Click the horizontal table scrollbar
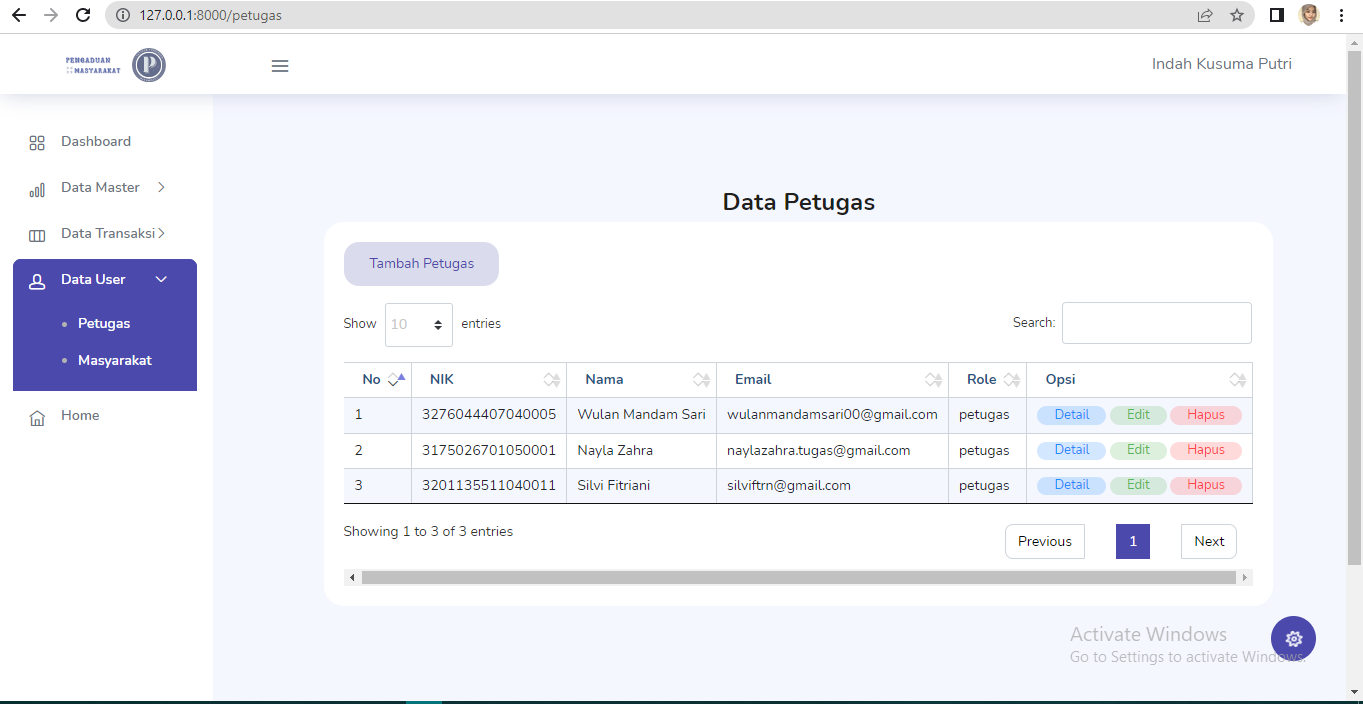The image size is (1363, 704). click(798, 577)
